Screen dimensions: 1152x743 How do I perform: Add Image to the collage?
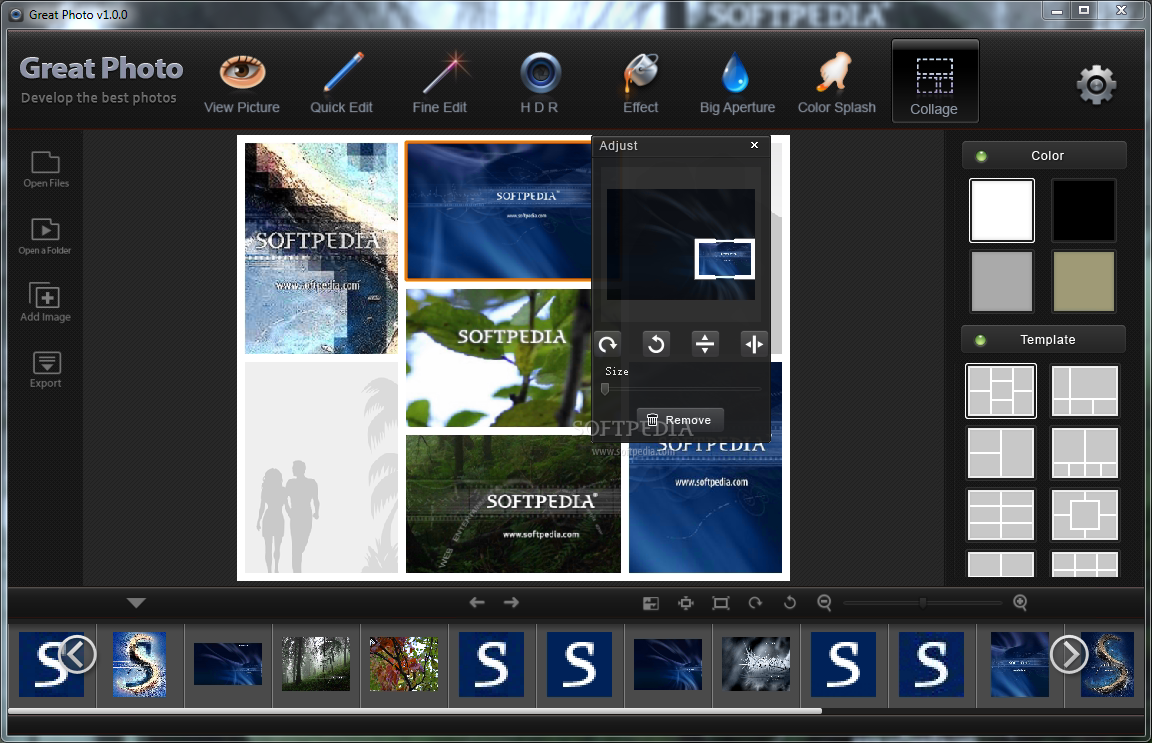[x=46, y=303]
